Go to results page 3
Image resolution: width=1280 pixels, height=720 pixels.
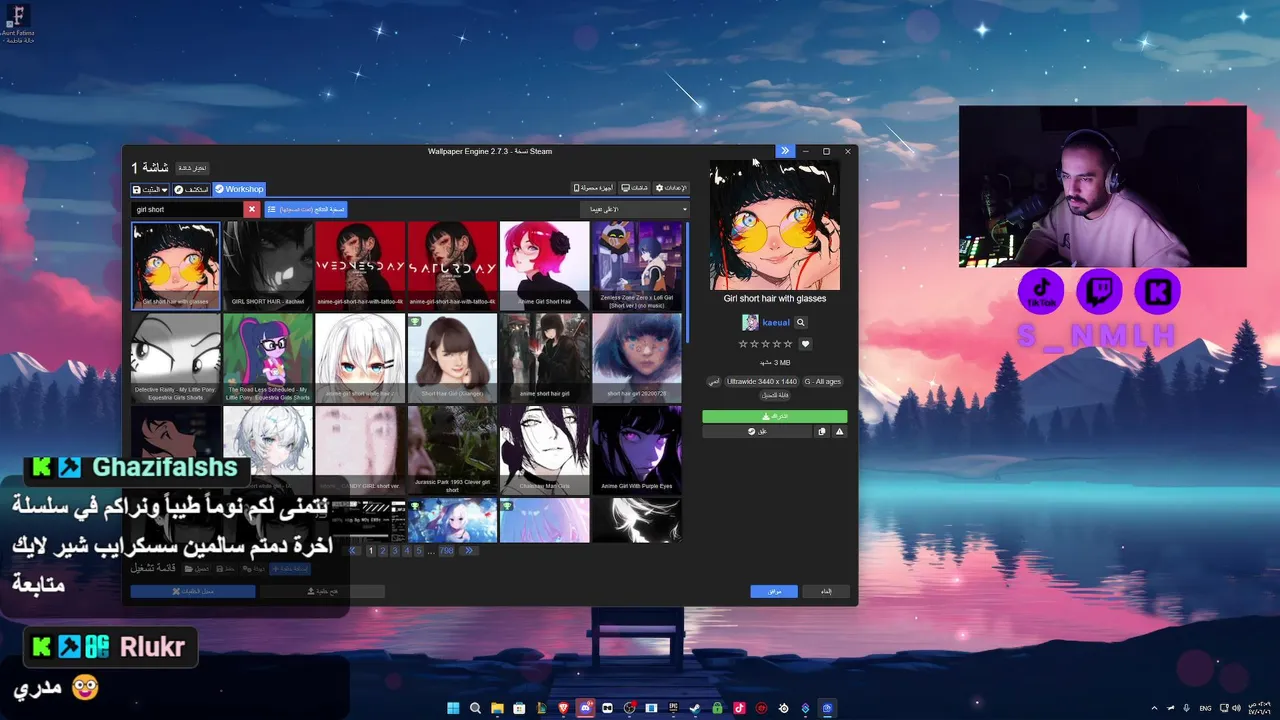[395, 551]
